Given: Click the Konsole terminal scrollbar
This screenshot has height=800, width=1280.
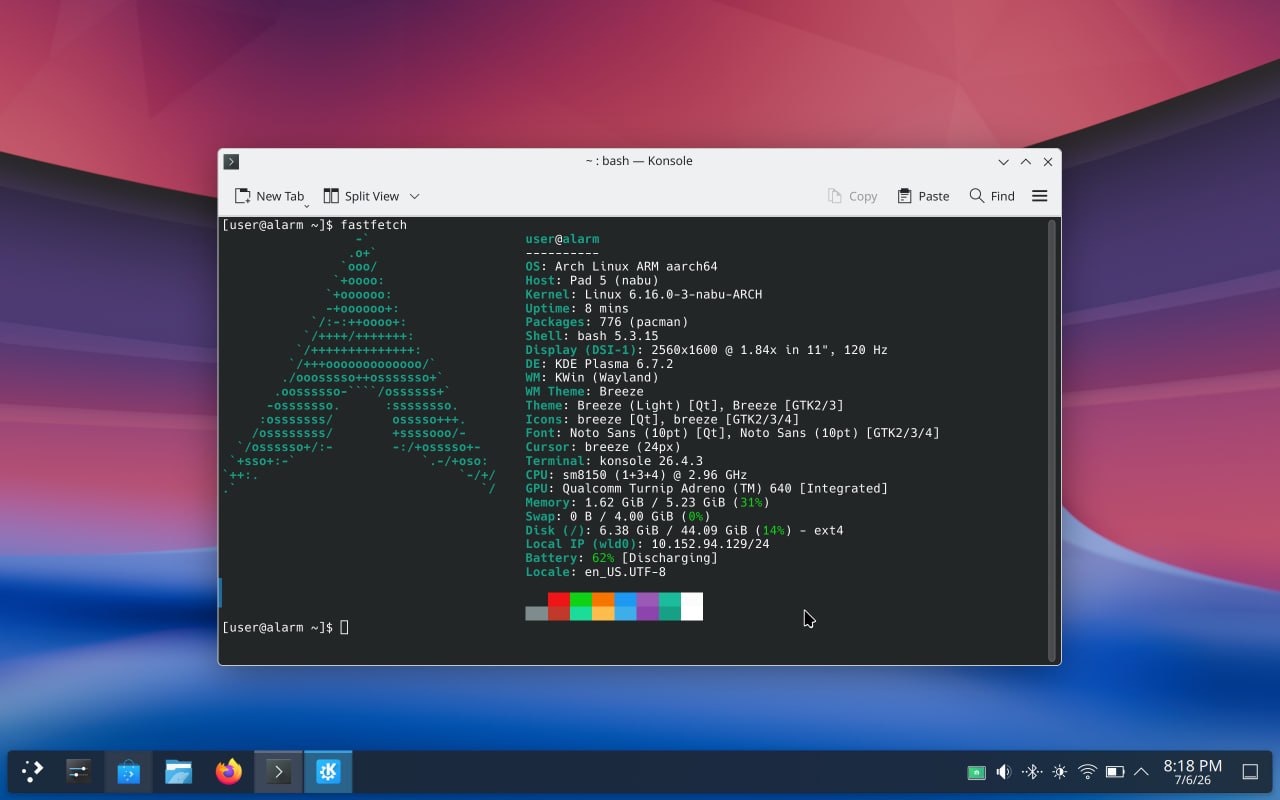Looking at the screenshot, I should [x=1051, y=440].
